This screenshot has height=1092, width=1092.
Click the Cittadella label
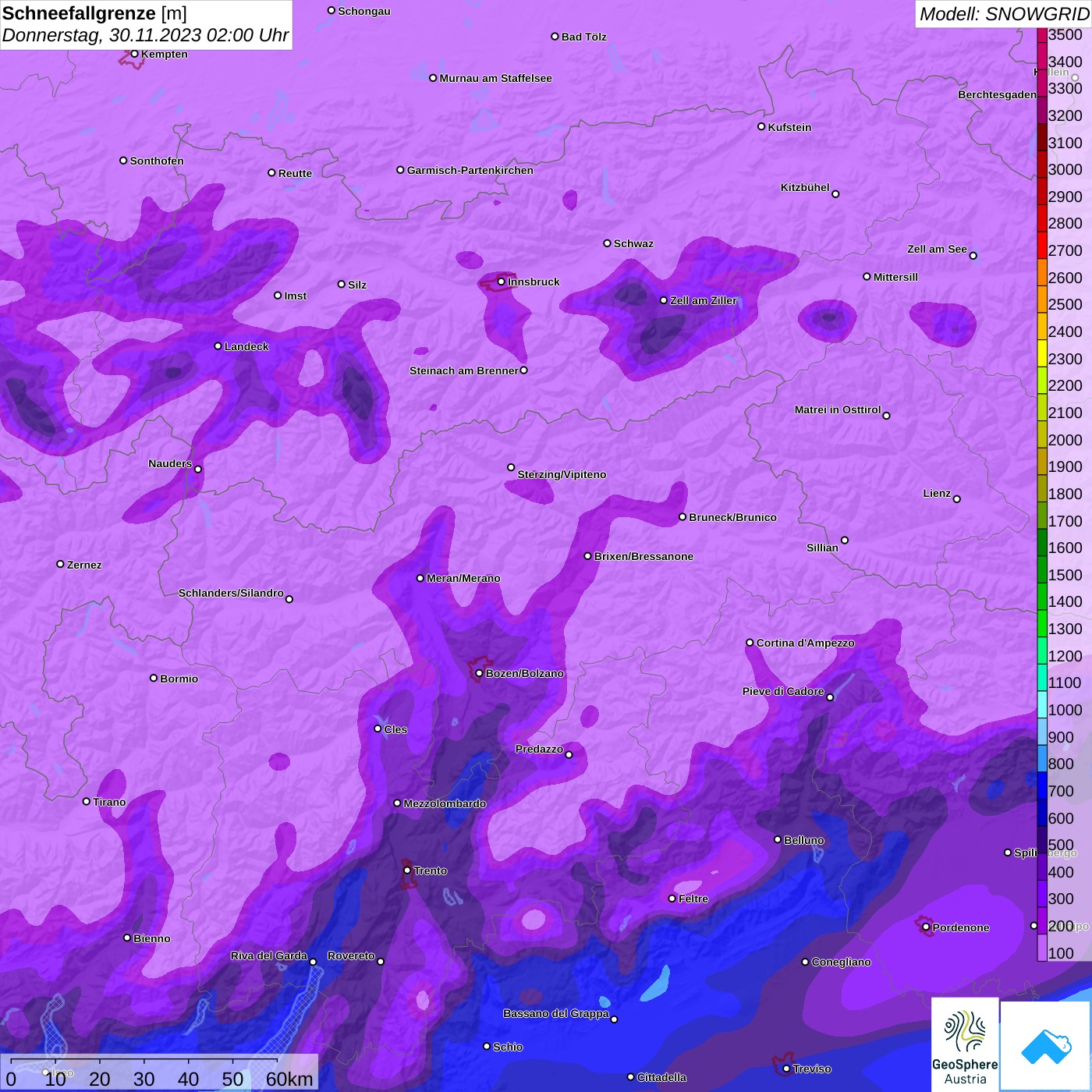[662, 1077]
